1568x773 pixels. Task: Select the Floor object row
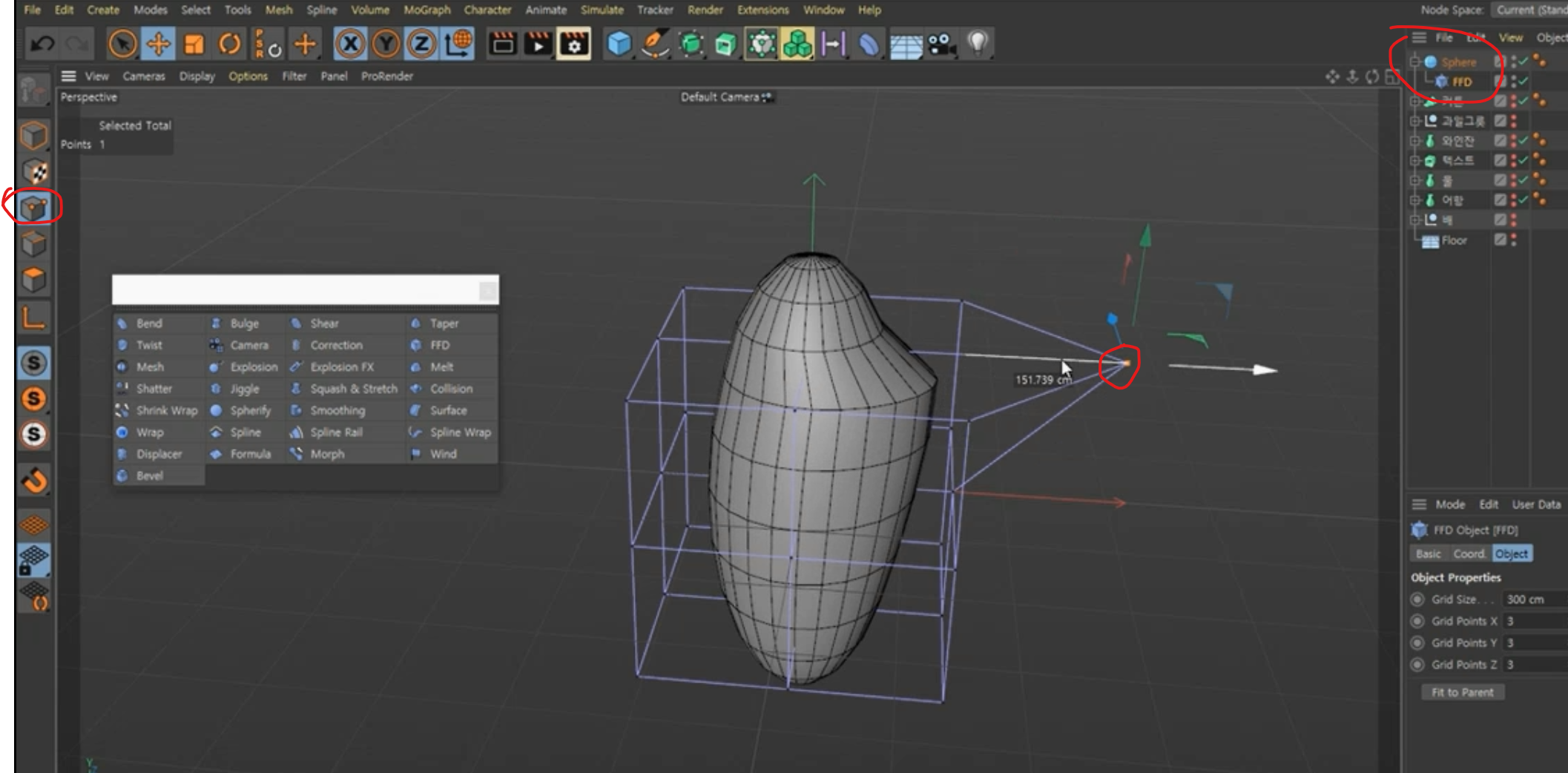click(x=1455, y=240)
